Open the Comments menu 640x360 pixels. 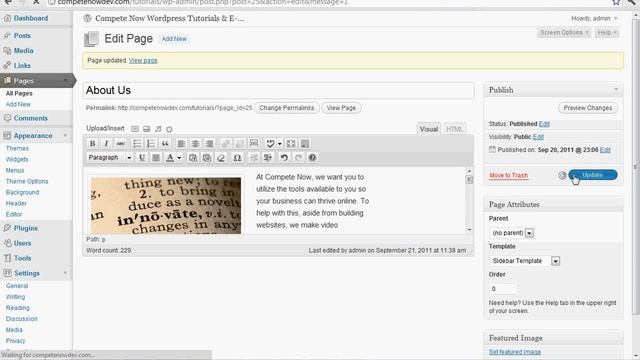pyautogui.click(x=31, y=118)
